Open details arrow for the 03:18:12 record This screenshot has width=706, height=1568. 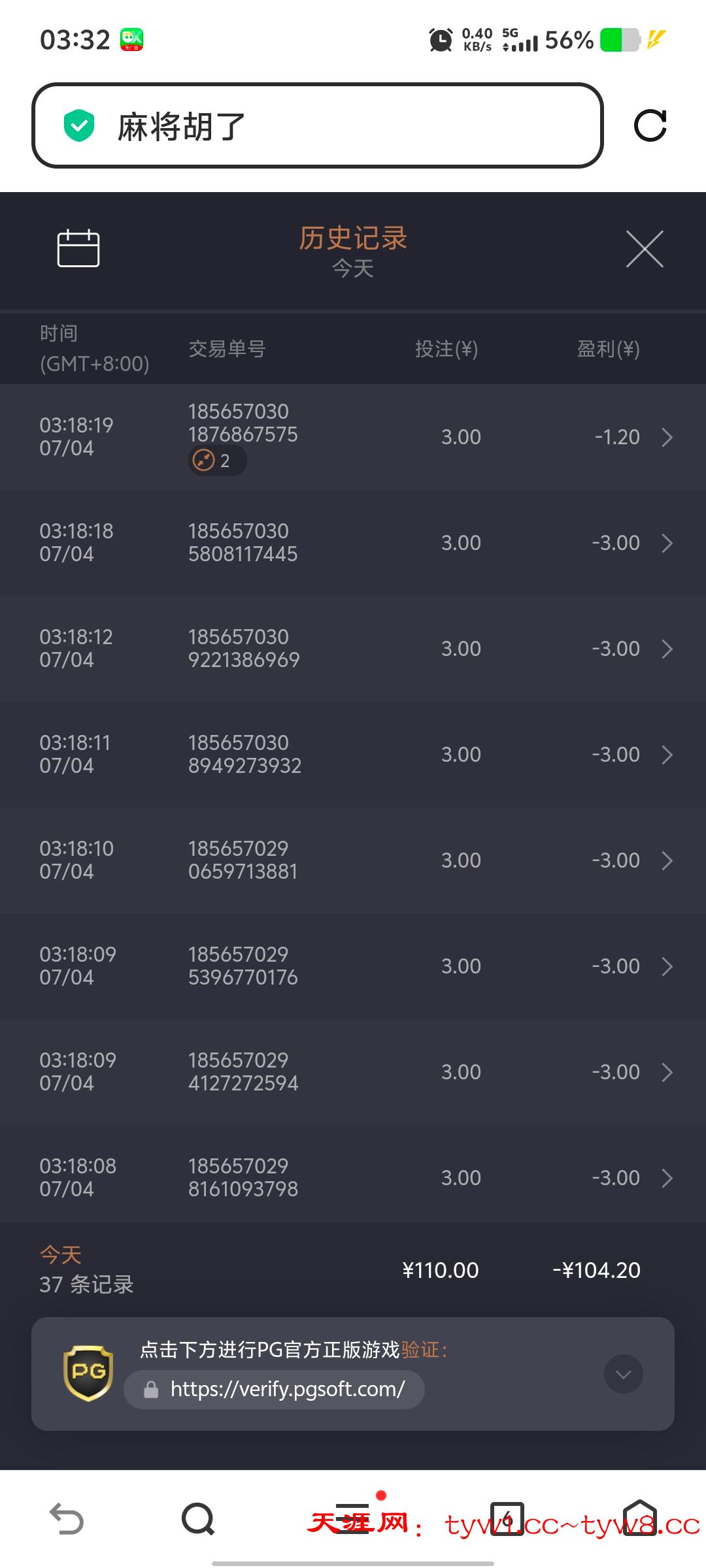[667, 649]
